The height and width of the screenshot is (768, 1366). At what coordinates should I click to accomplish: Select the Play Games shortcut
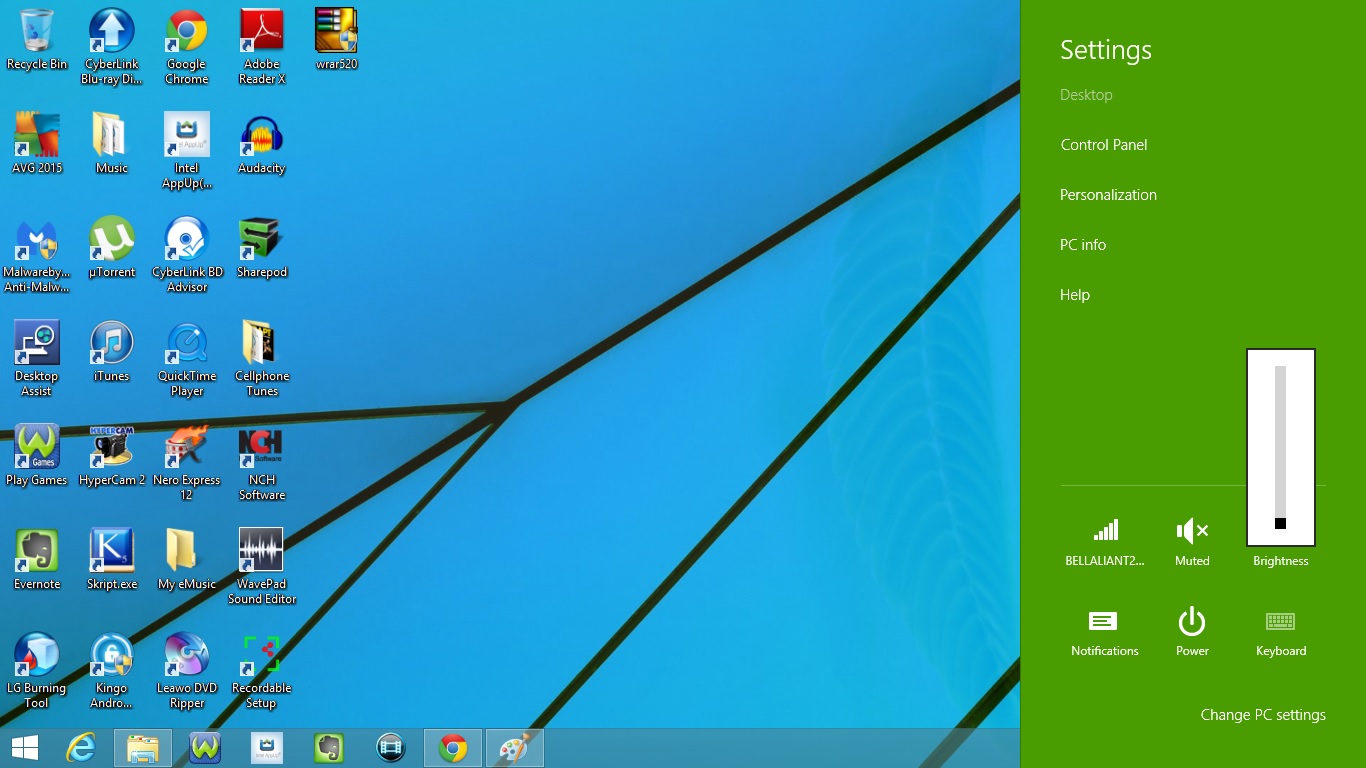click(x=37, y=456)
